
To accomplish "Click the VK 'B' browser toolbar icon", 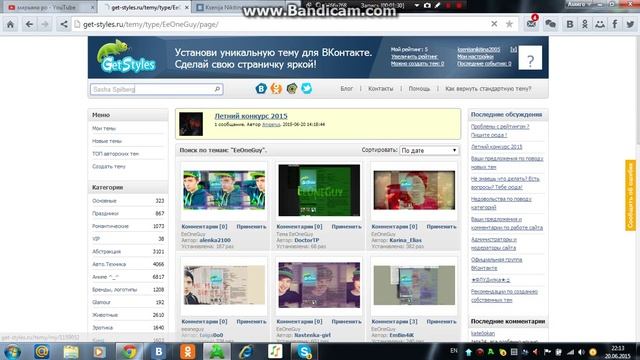I will click(569, 24).
